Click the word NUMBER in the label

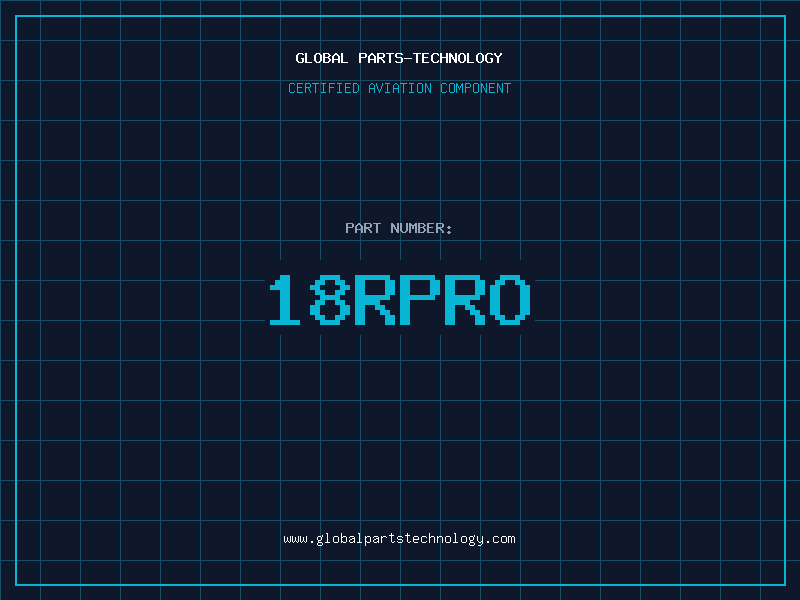coord(417,228)
